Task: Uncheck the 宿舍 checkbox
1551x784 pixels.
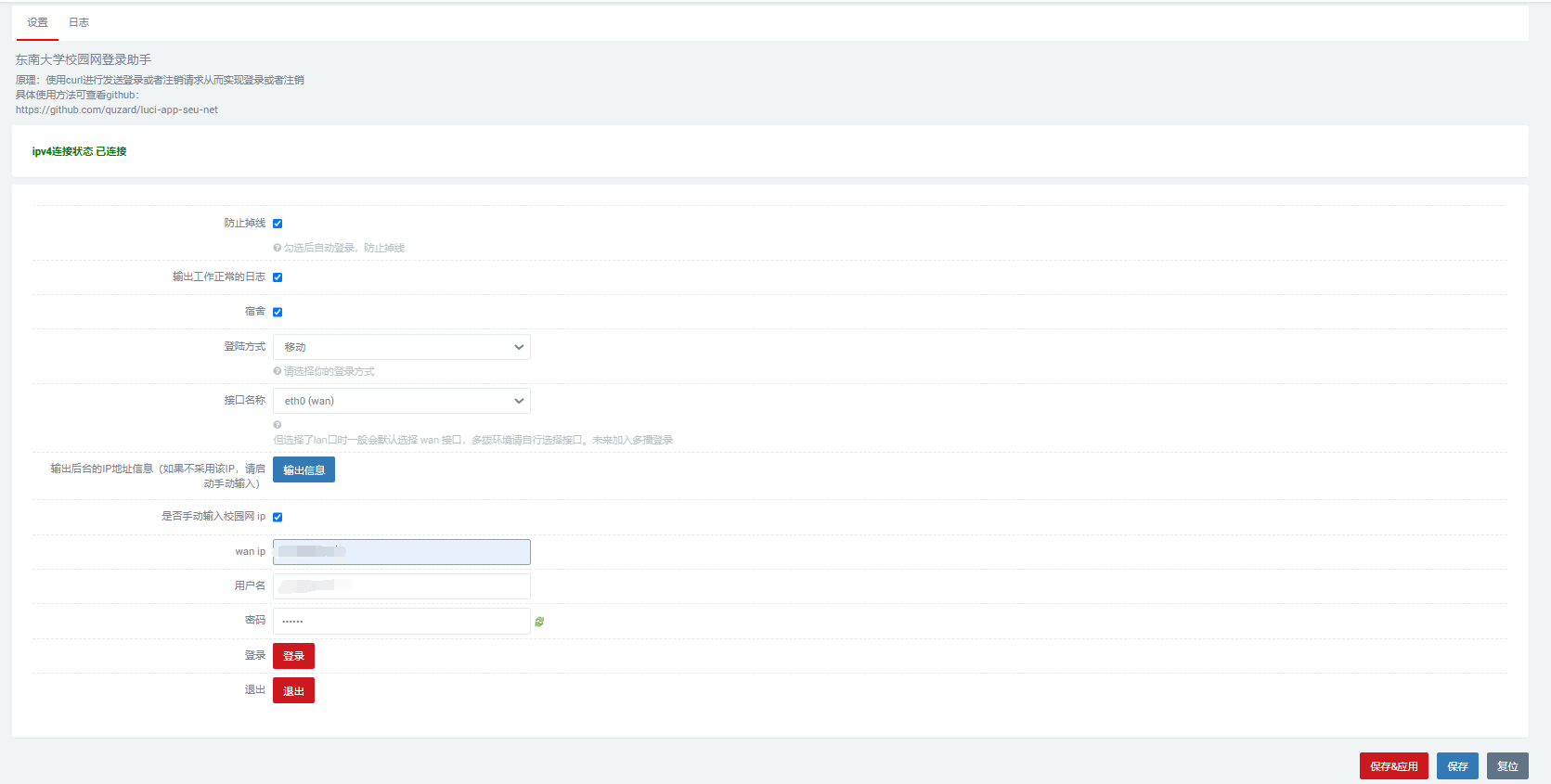Action: pyautogui.click(x=278, y=312)
